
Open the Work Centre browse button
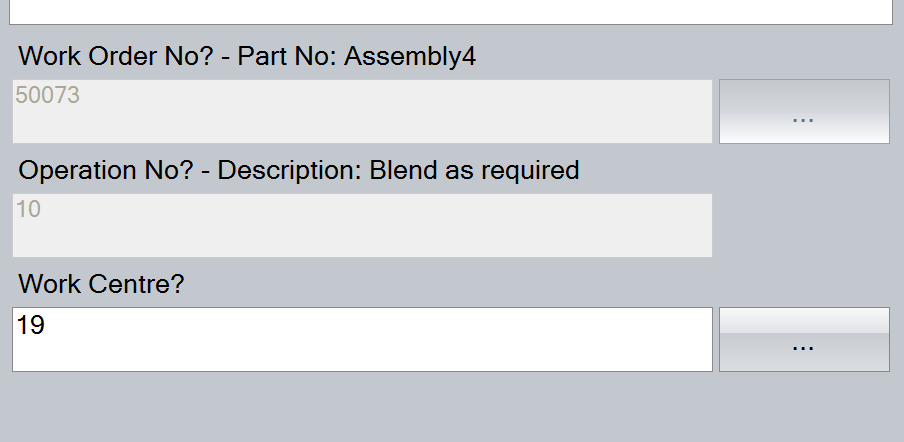click(x=803, y=339)
